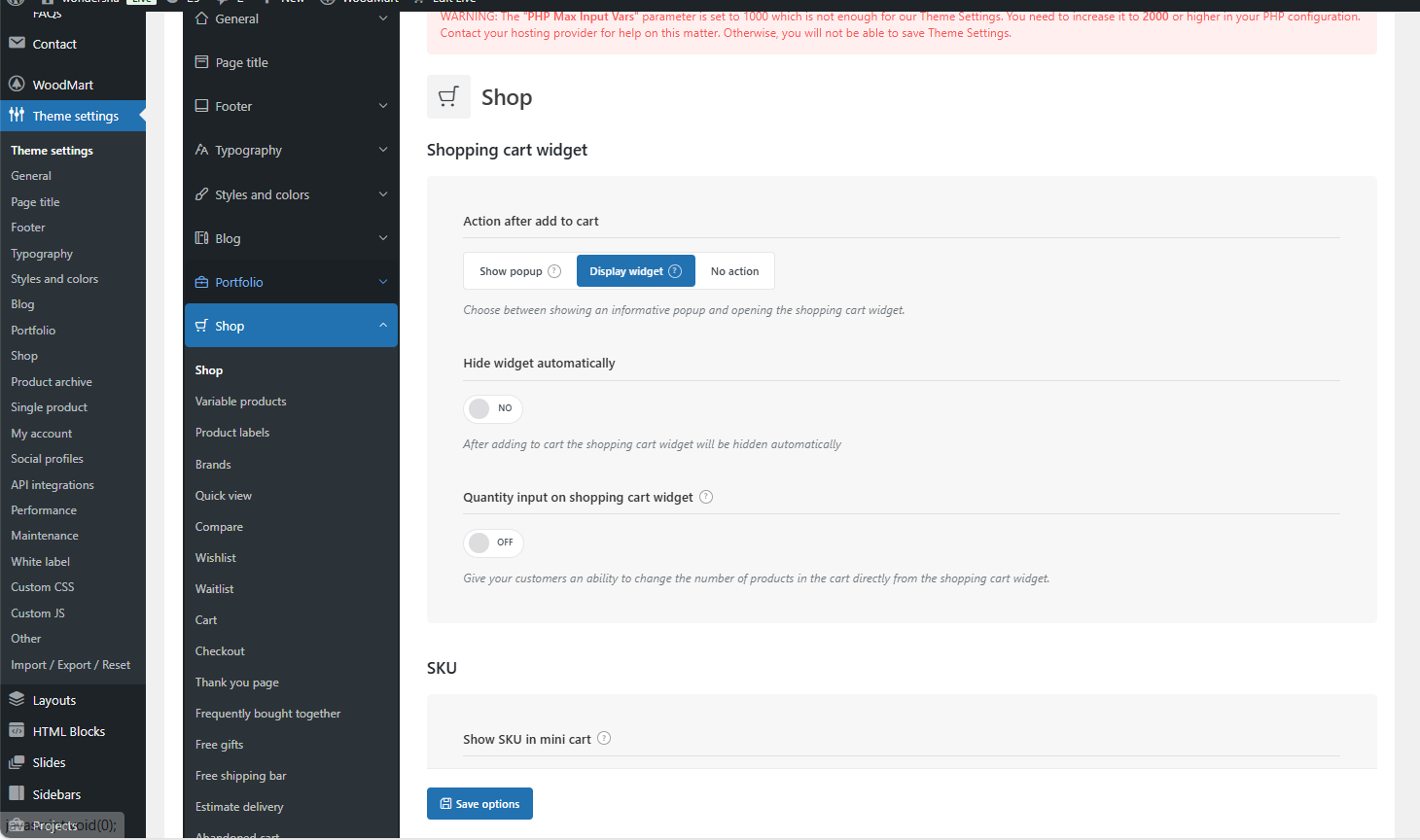Image resolution: width=1420 pixels, height=840 pixels.
Task: Click the Show SKU help question-mark icon
Action: (x=604, y=738)
